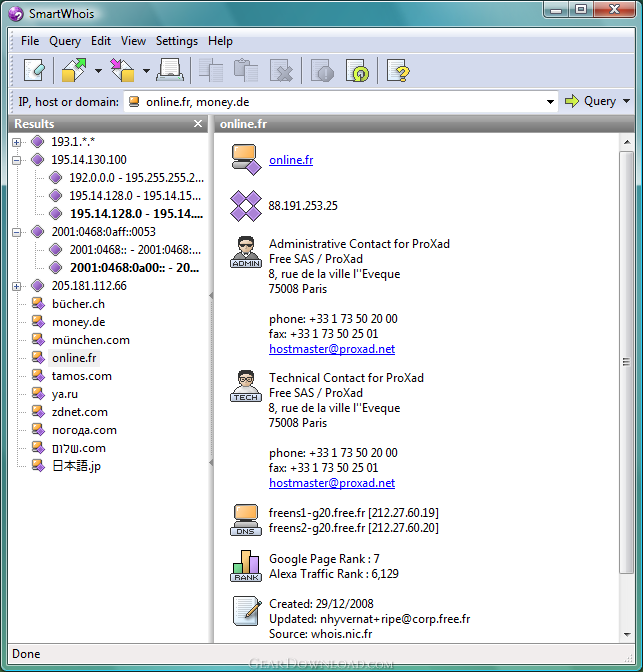Open the Settings menu
This screenshot has height=672, width=643.
pyautogui.click(x=177, y=41)
